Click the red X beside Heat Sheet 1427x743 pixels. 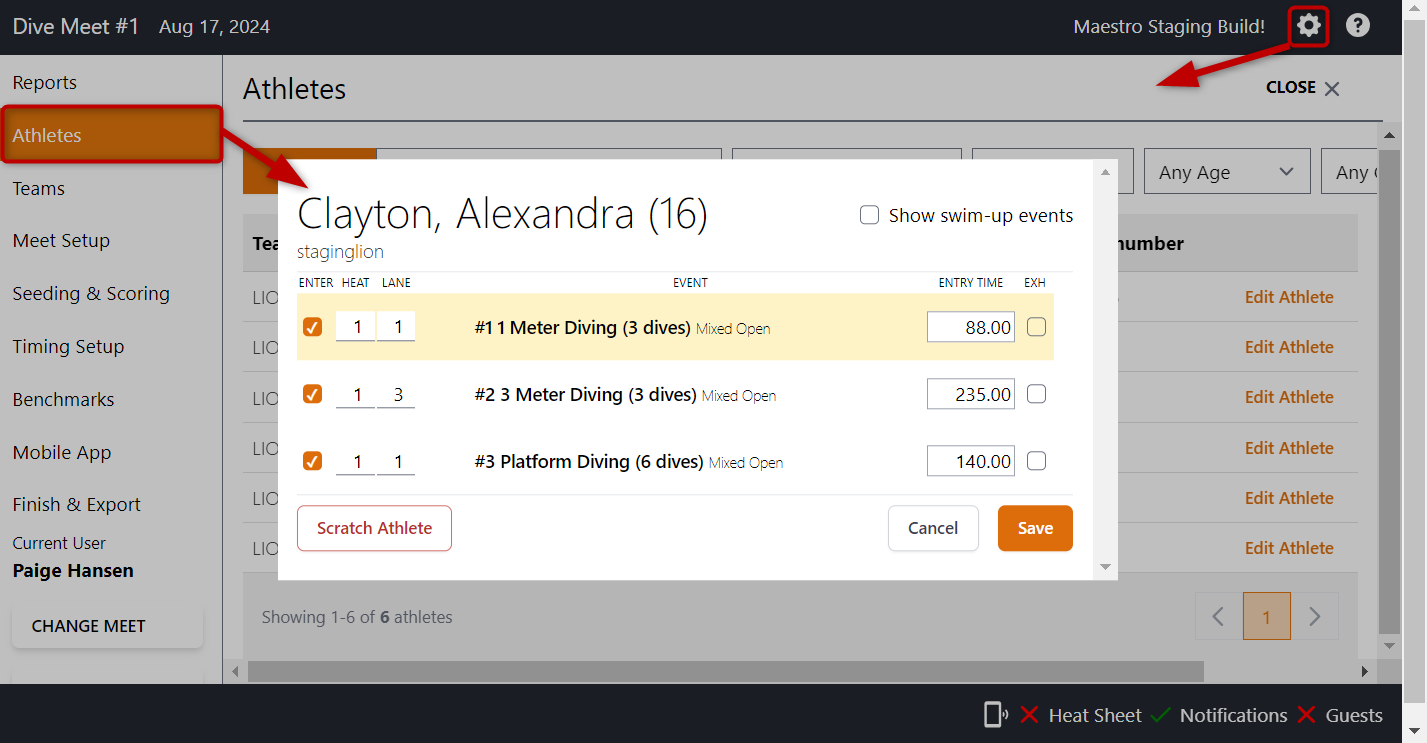pyautogui.click(x=1029, y=715)
